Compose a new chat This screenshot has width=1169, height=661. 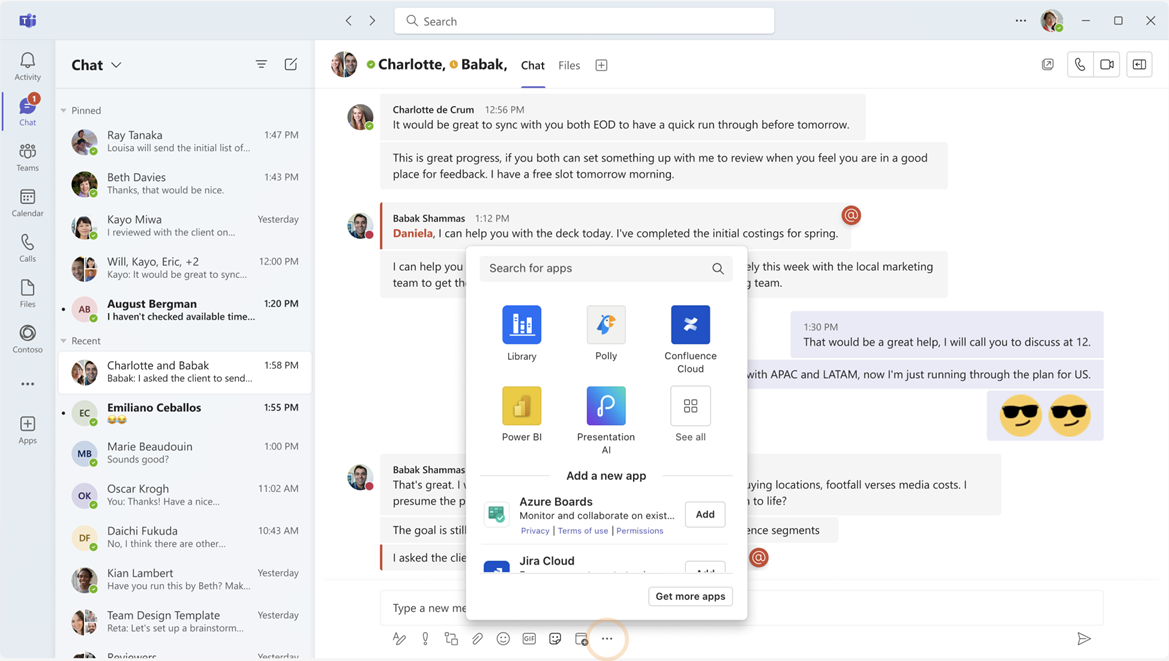pyautogui.click(x=291, y=65)
